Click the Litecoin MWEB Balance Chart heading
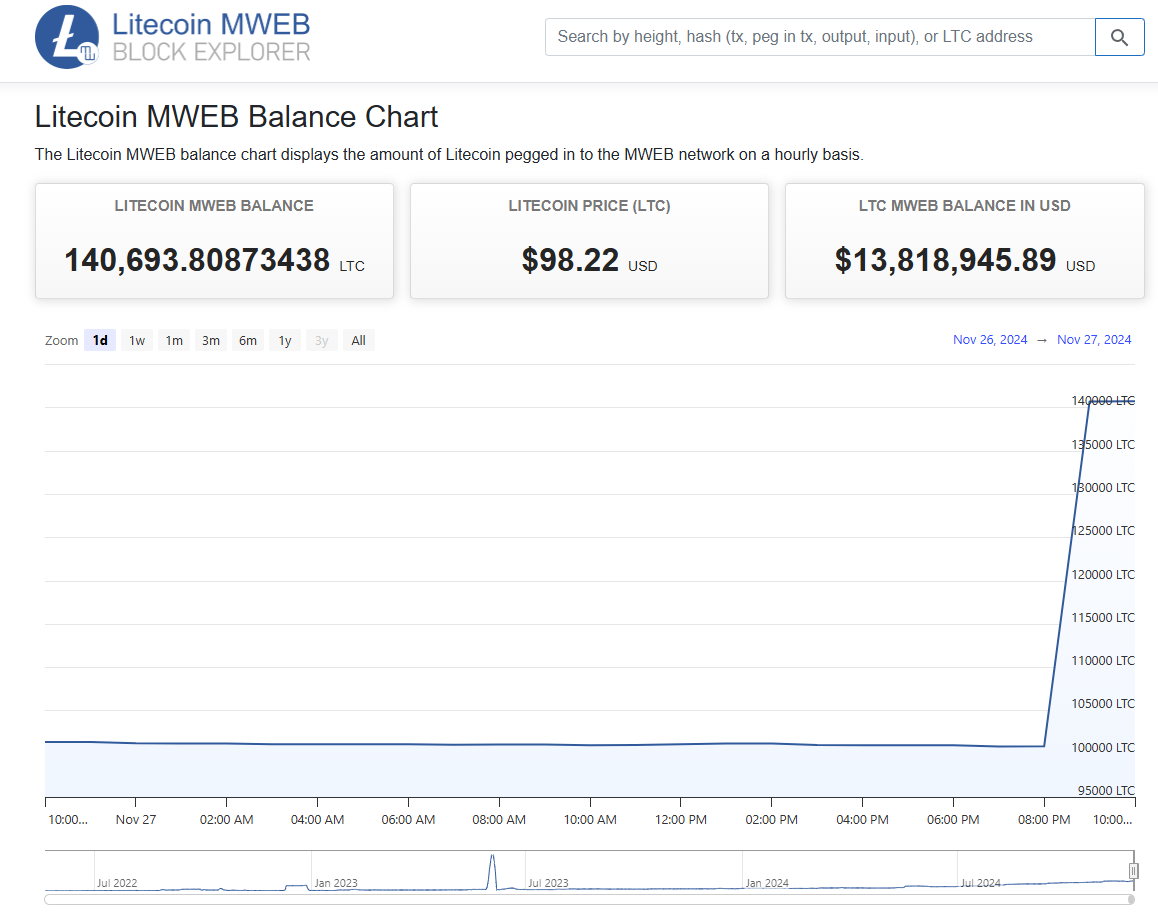Image resolution: width=1158 pixels, height=917 pixels. point(236,117)
